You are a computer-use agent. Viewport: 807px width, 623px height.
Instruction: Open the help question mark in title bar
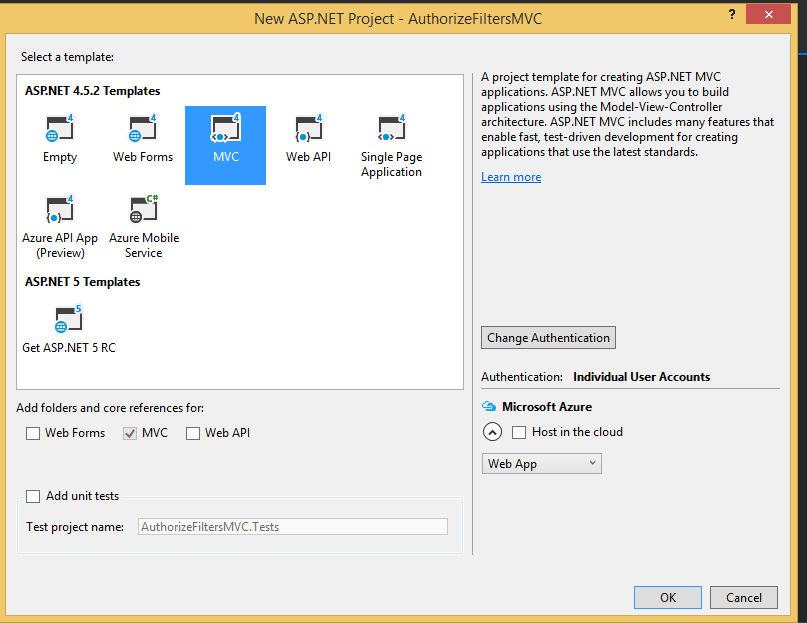[732, 14]
